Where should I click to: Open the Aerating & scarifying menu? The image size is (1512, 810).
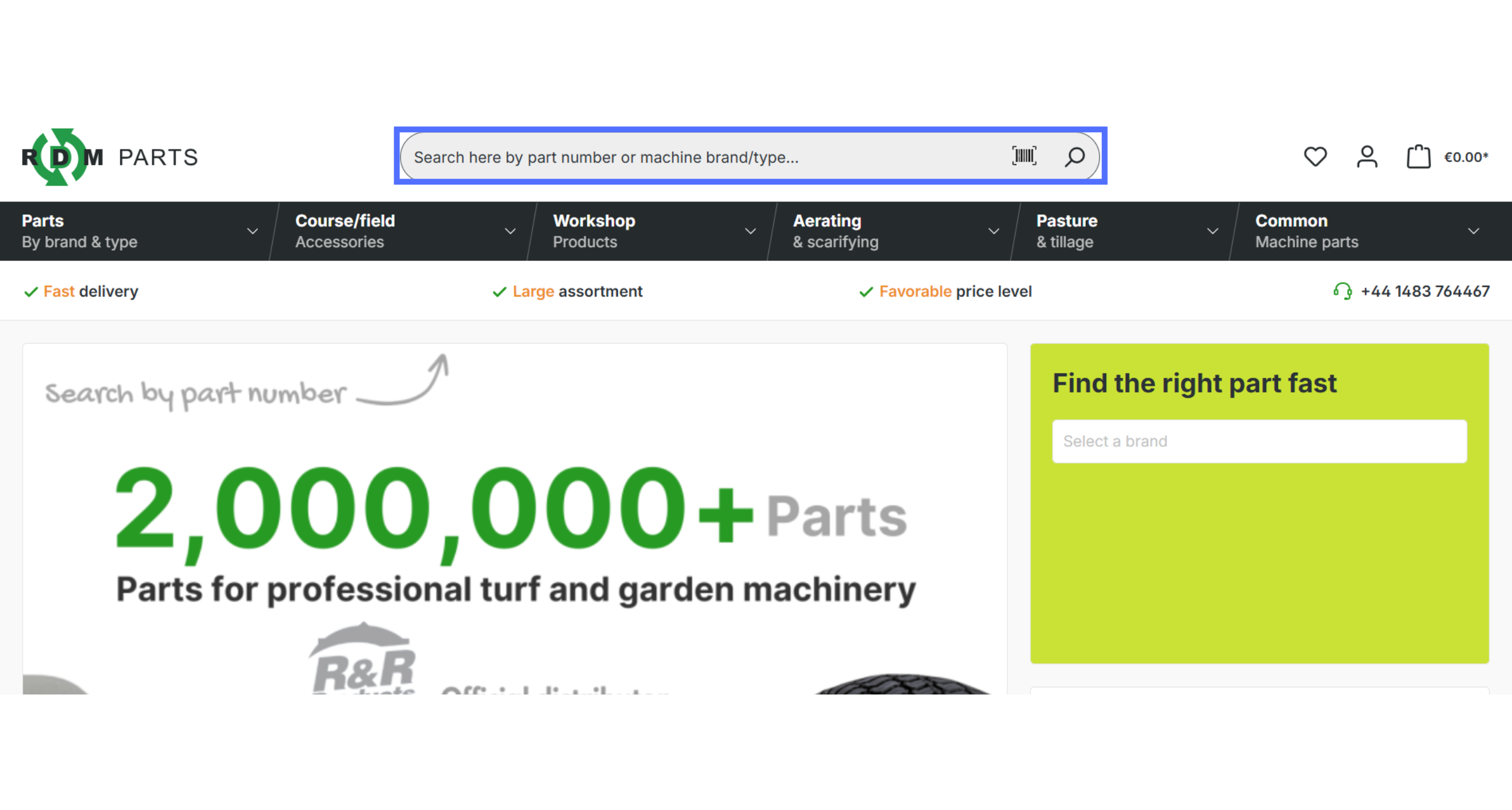pos(835,231)
